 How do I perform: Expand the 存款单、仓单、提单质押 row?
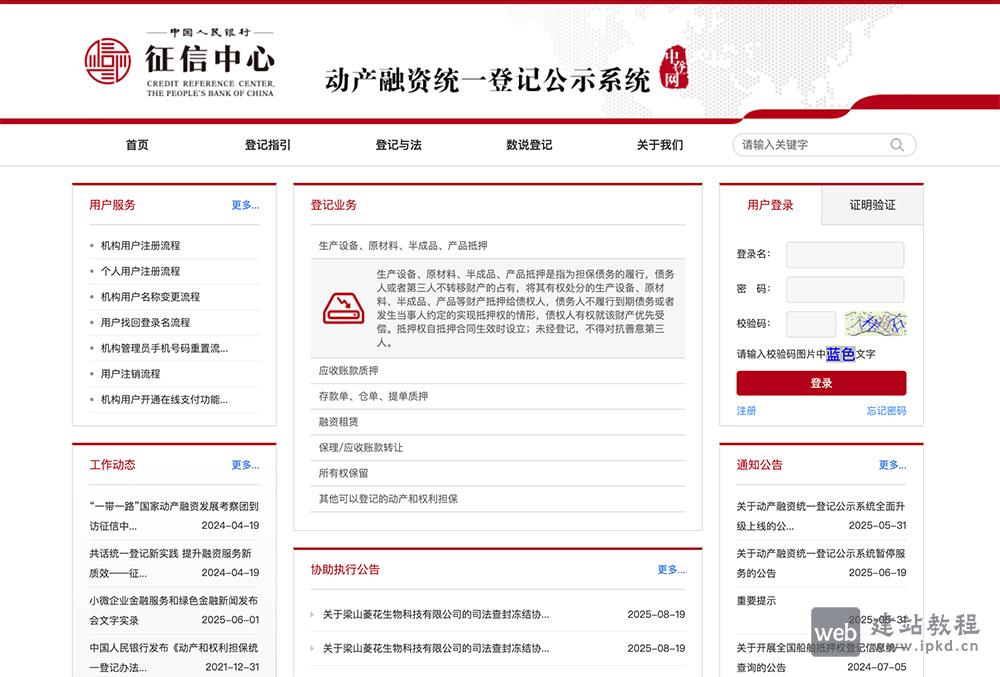497,396
